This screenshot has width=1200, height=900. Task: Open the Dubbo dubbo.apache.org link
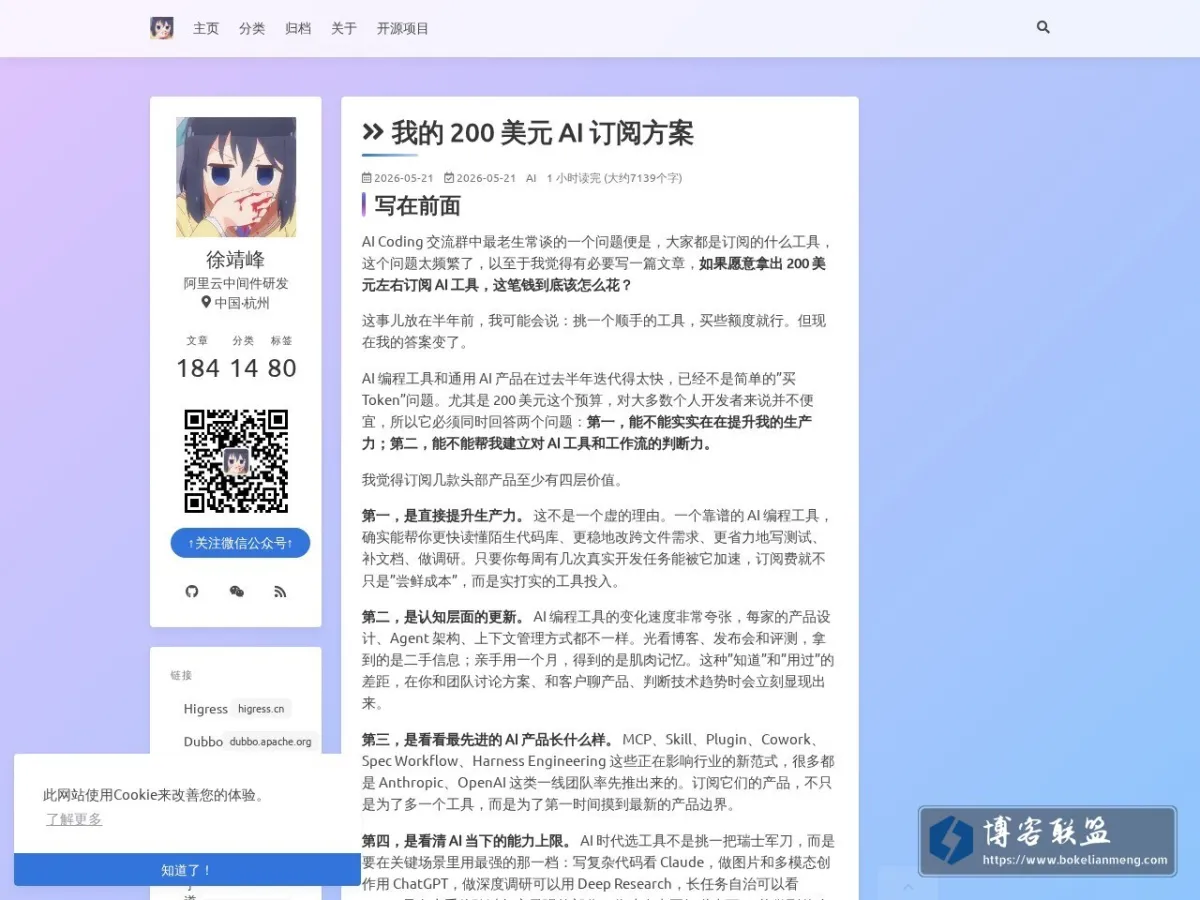coord(250,741)
